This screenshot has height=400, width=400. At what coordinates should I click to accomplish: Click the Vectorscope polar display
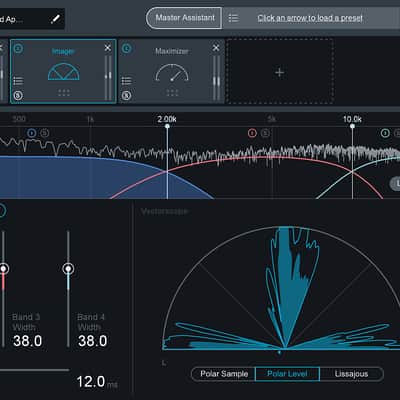point(282,288)
